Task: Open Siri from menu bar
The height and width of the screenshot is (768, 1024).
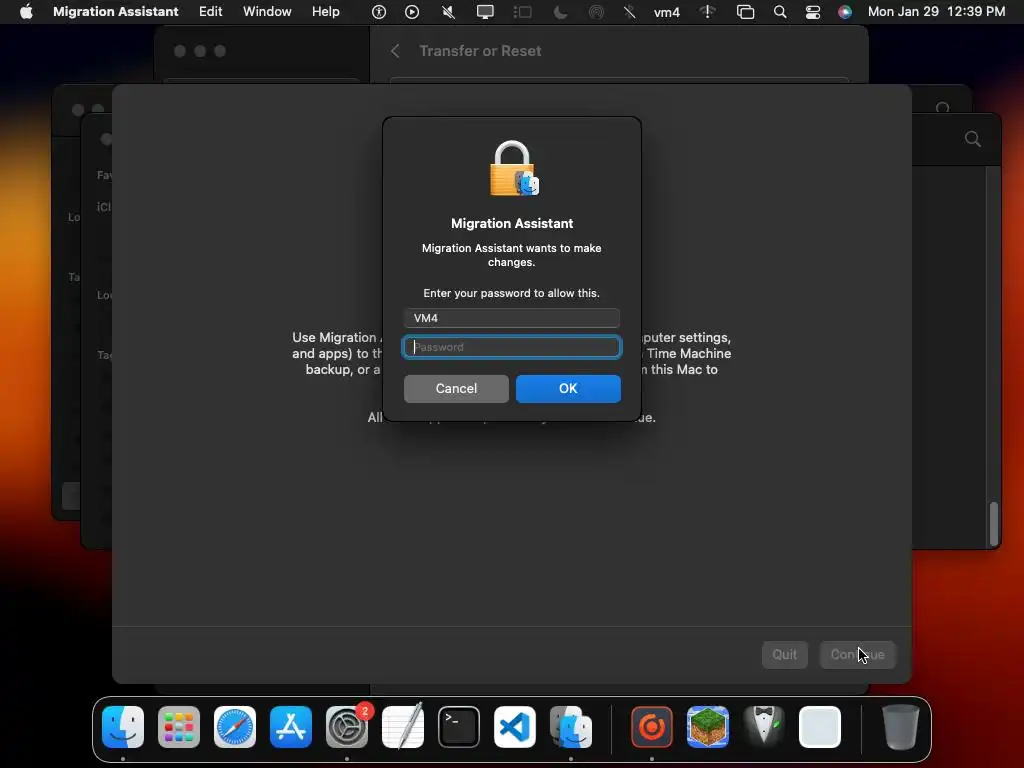Action: tap(845, 12)
